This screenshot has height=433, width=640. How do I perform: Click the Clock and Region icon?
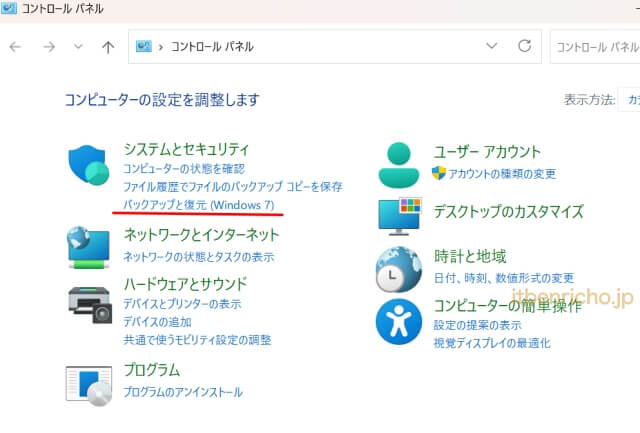[400, 267]
